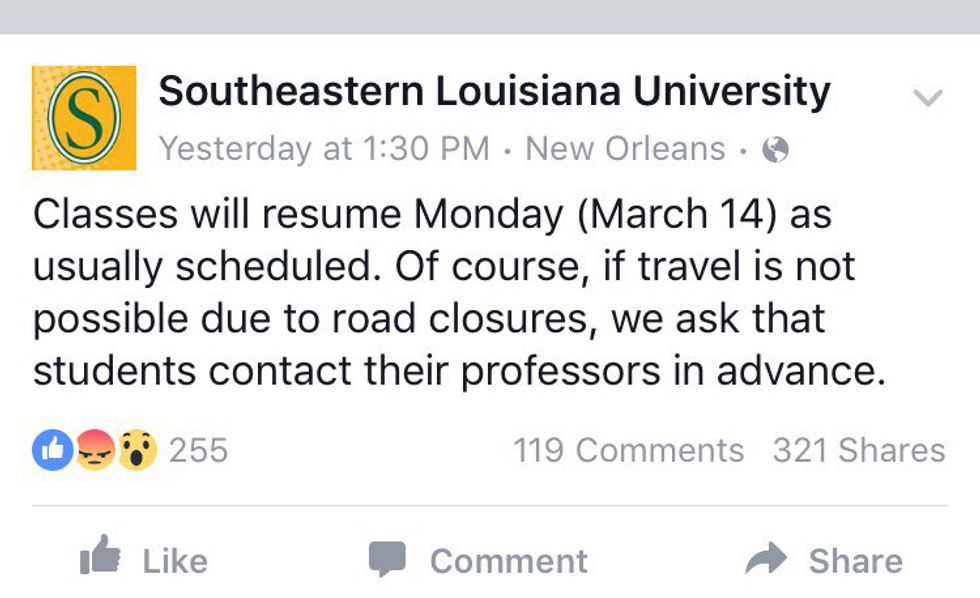The height and width of the screenshot is (598, 980).
Task: Click the wow face reaction icon
Action: pyautogui.click(x=137, y=450)
